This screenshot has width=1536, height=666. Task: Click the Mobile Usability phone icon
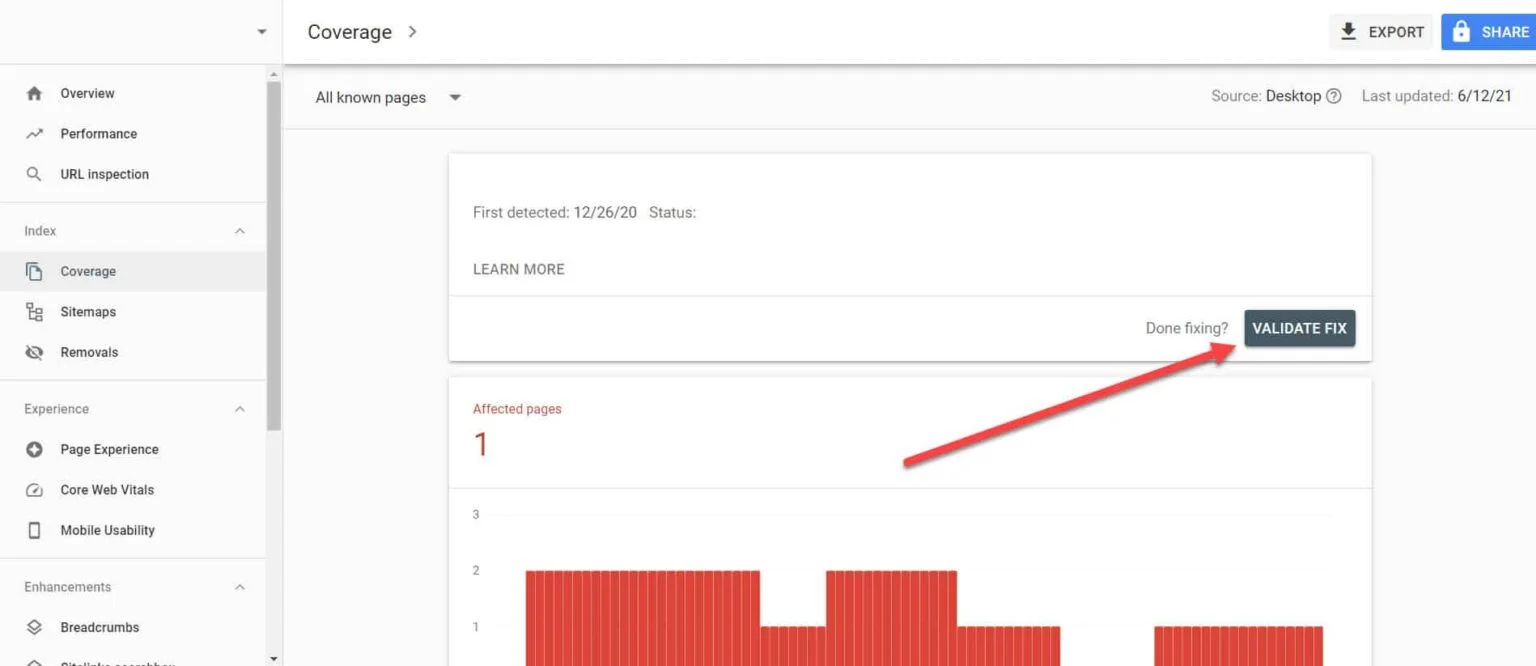(33, 530)
